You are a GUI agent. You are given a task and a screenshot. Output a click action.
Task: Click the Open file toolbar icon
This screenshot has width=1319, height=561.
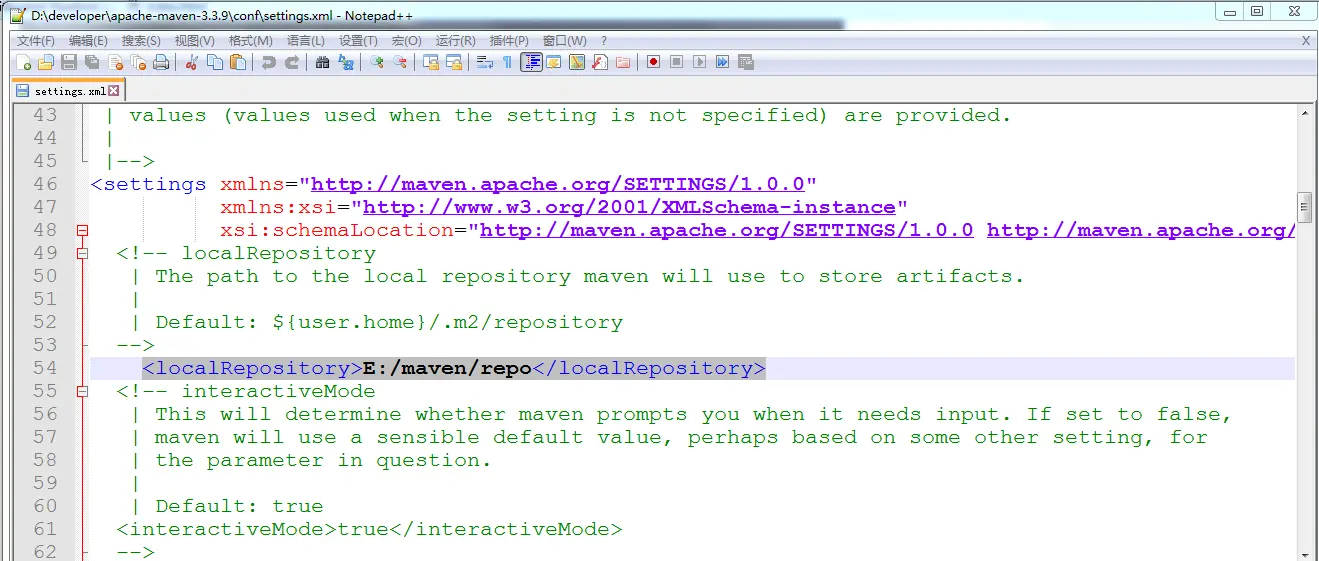coord(46,62)
